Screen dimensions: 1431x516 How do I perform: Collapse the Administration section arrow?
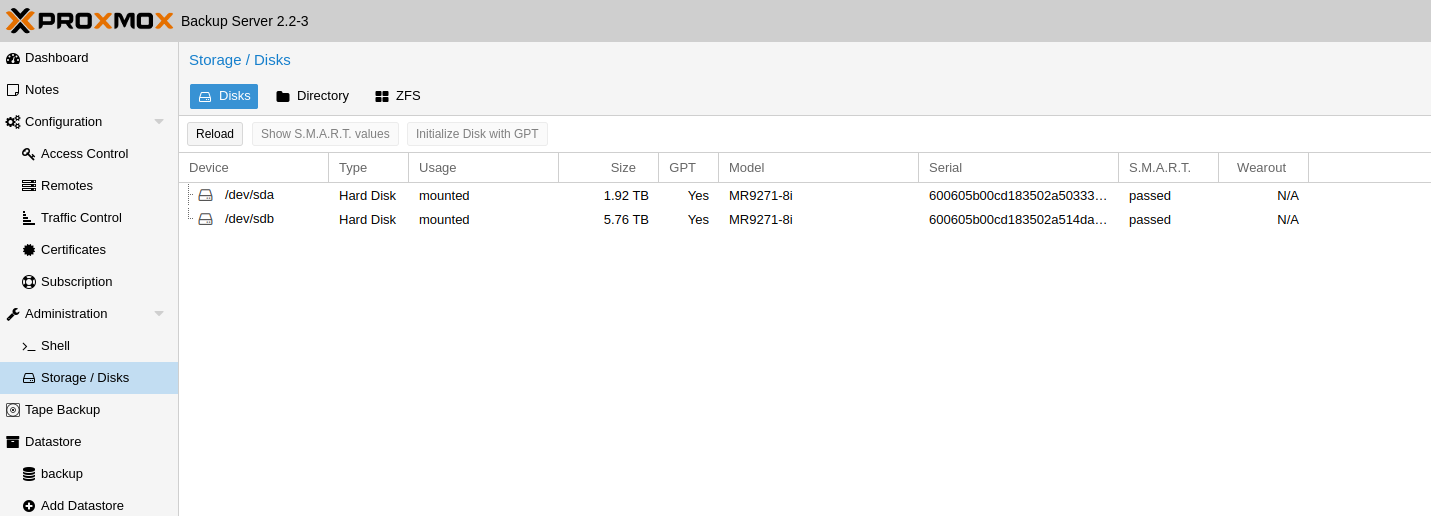[159, 314]
